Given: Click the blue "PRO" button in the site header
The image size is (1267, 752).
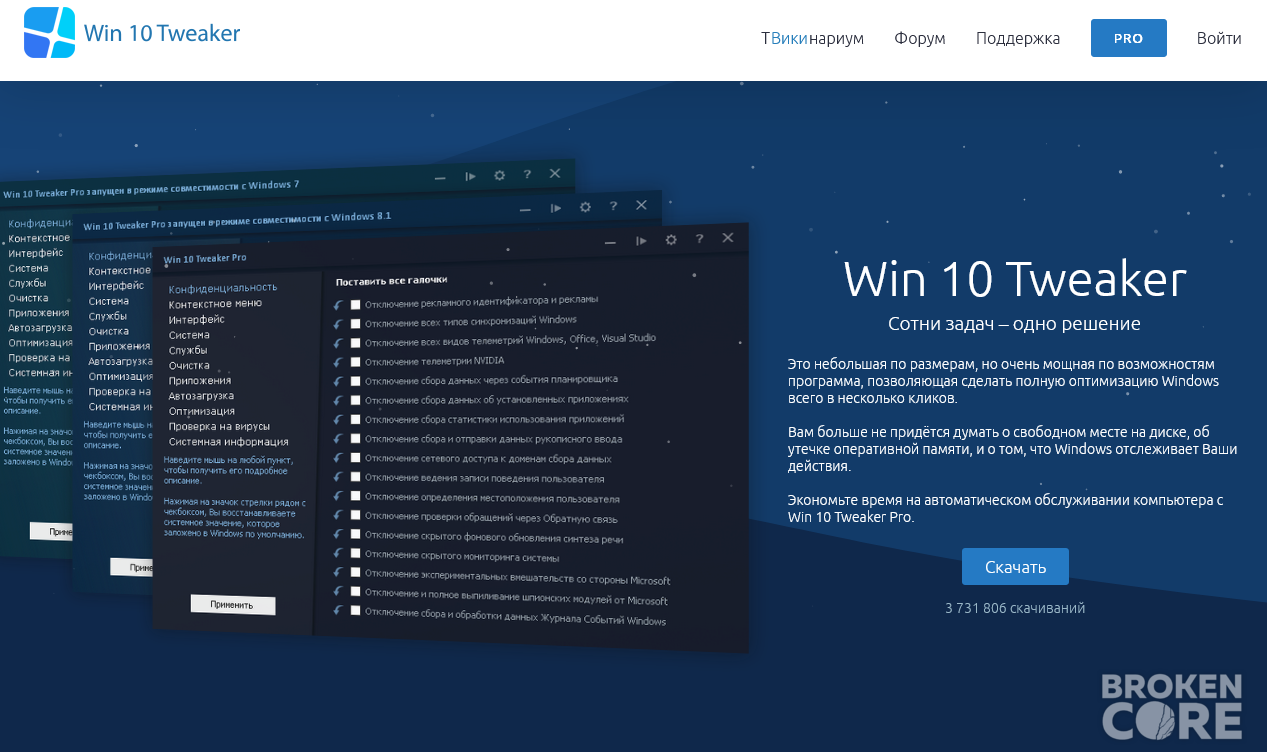Looking at the screenshot, I should click(x=1128, y=38).
